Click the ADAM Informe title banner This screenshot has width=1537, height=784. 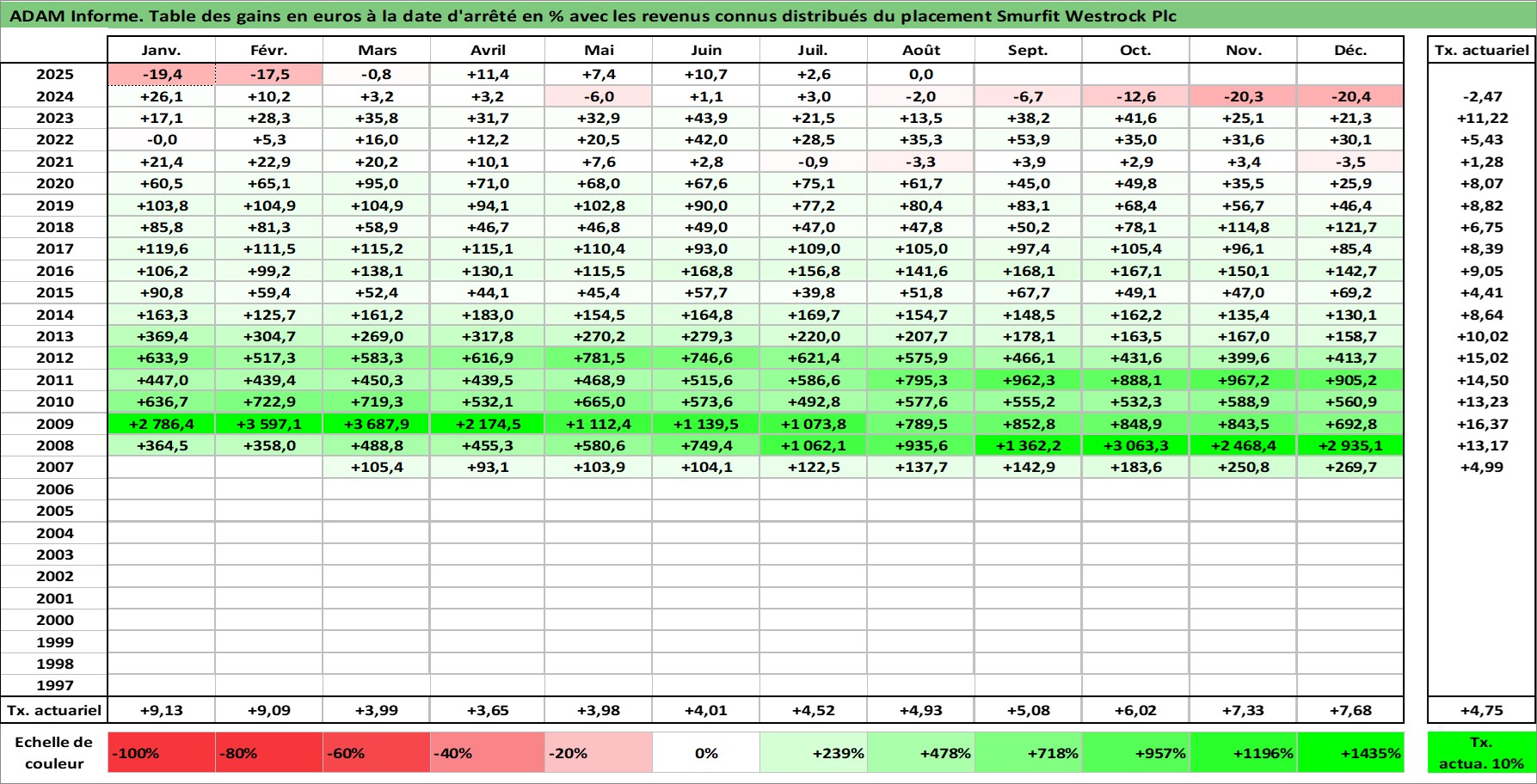768,15
